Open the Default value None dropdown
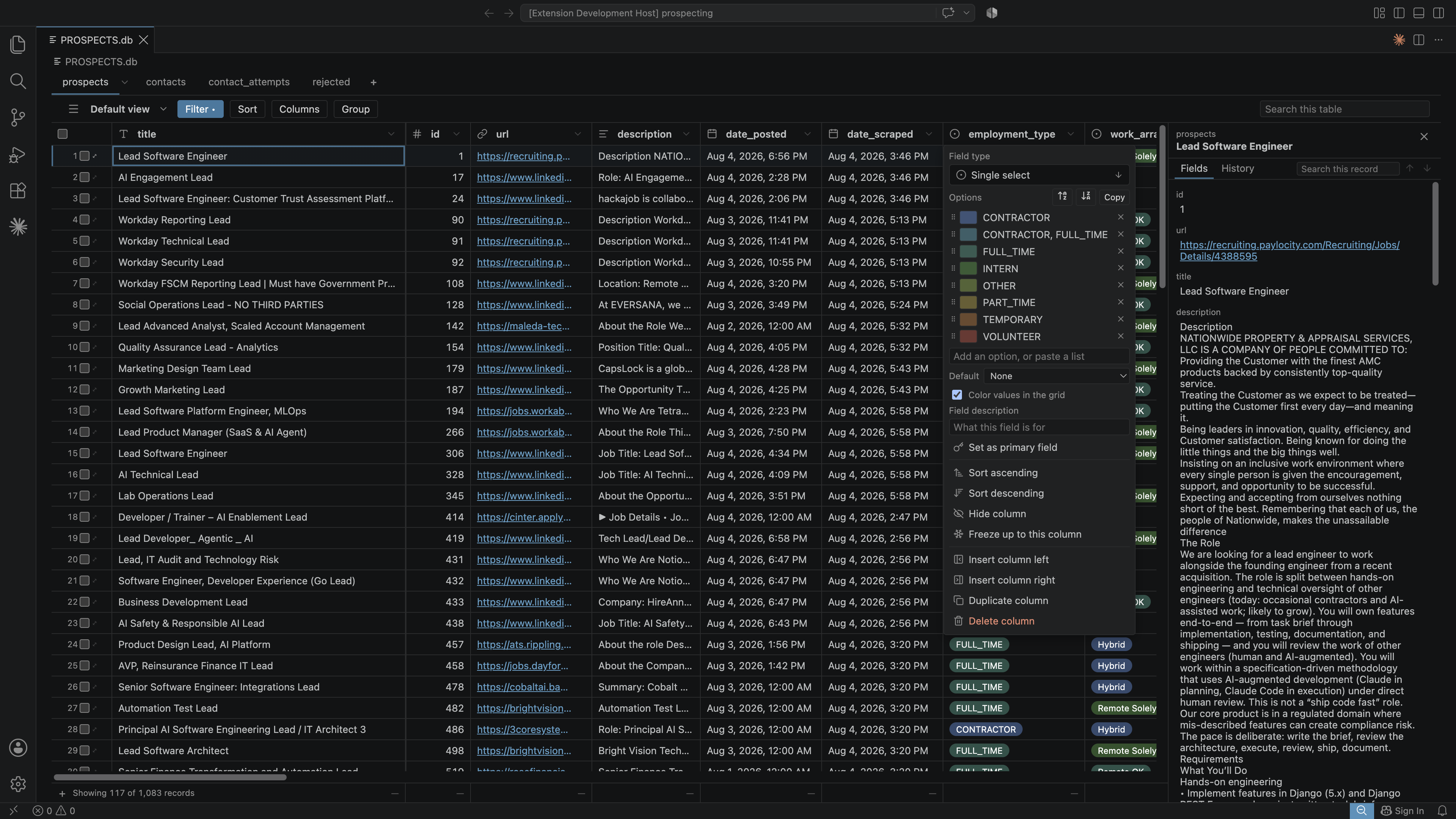Image resolution: width=1456 pixels, height=819 pixels. click(1056, 376)
